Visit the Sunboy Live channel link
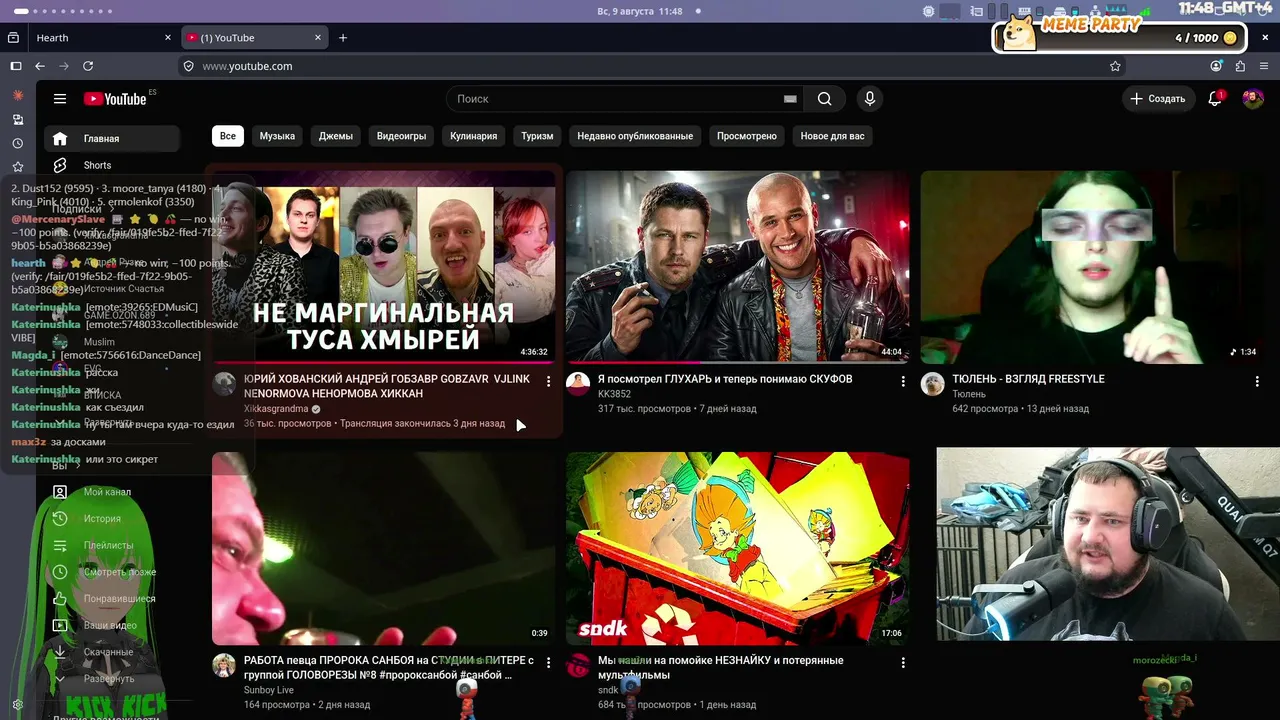 click(x=269, y=690)
